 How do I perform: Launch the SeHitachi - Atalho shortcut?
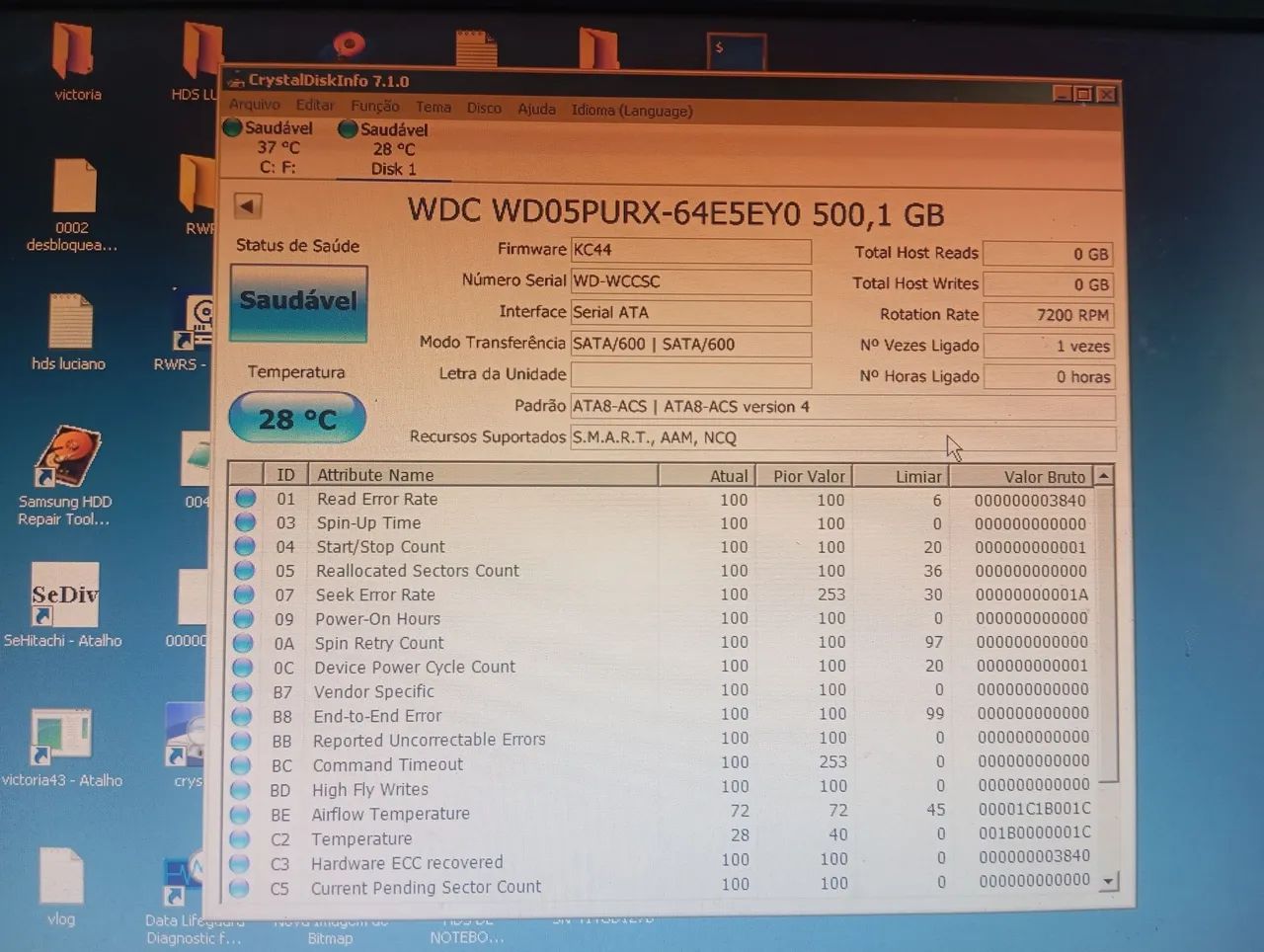[64, 595]
